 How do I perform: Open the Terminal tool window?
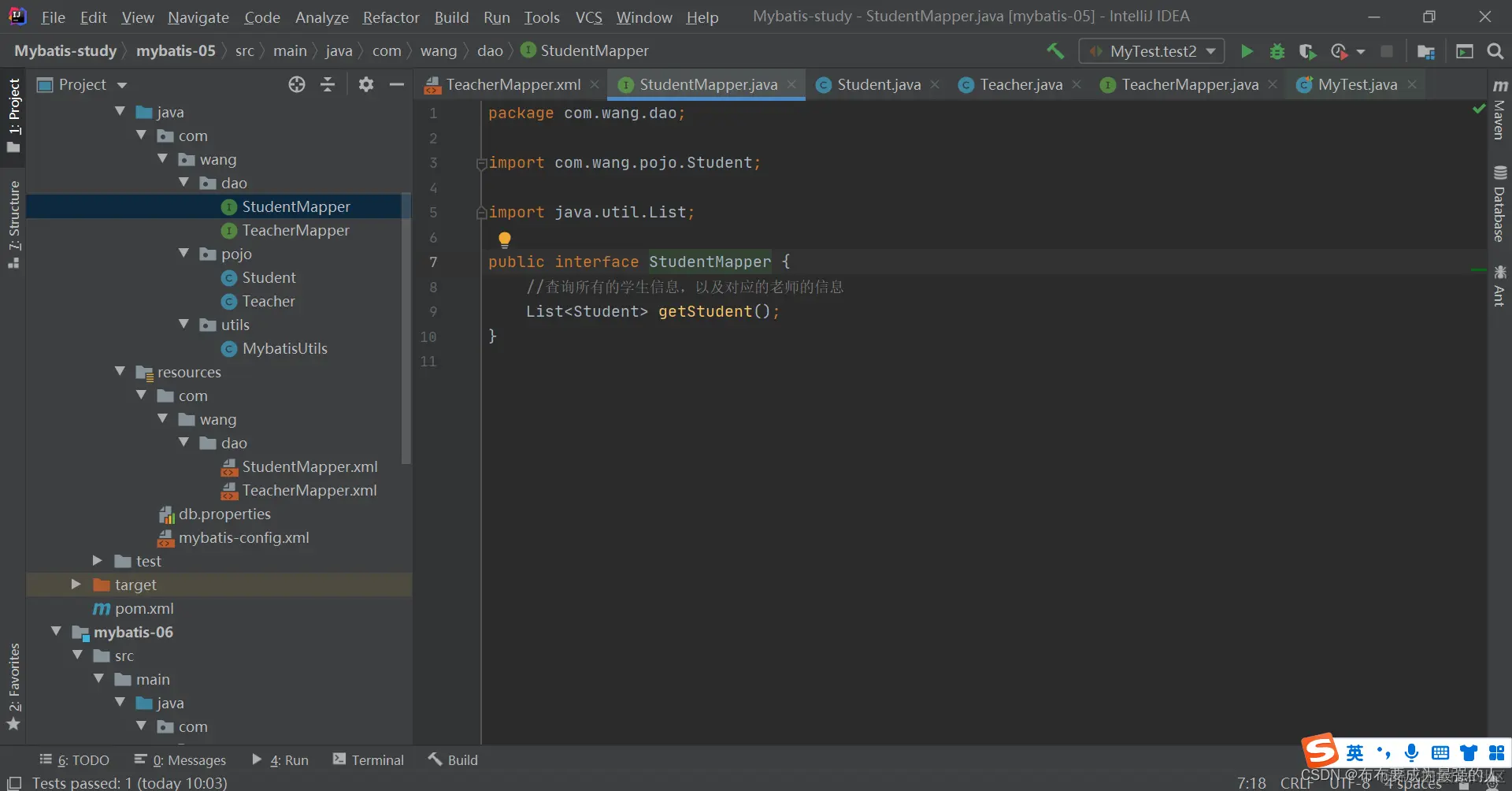coord(369,760)
